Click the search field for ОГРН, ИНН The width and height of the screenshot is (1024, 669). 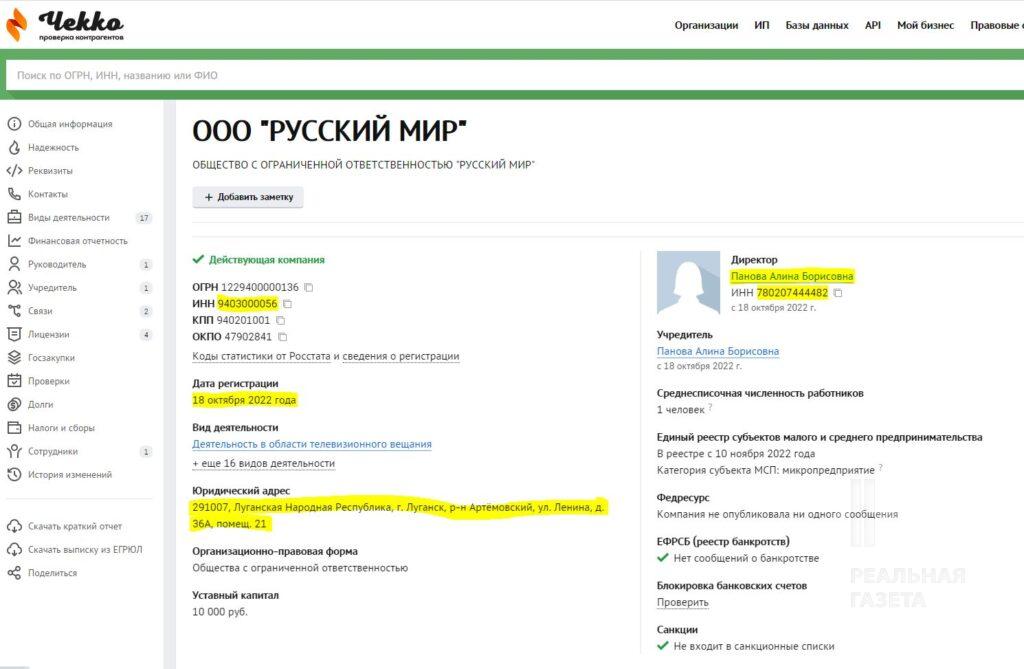click(515, 75)
